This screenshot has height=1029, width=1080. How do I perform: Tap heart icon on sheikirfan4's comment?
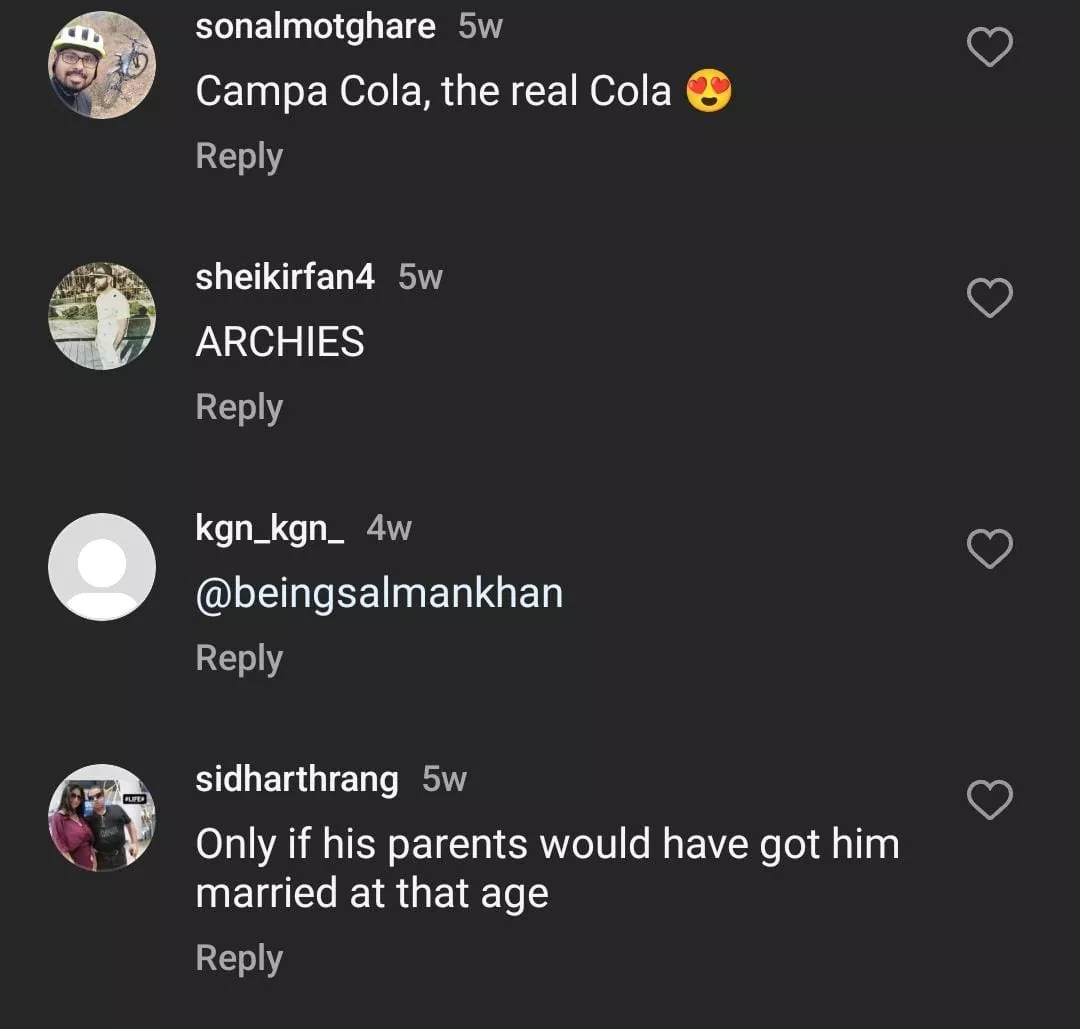pos(990,298)
